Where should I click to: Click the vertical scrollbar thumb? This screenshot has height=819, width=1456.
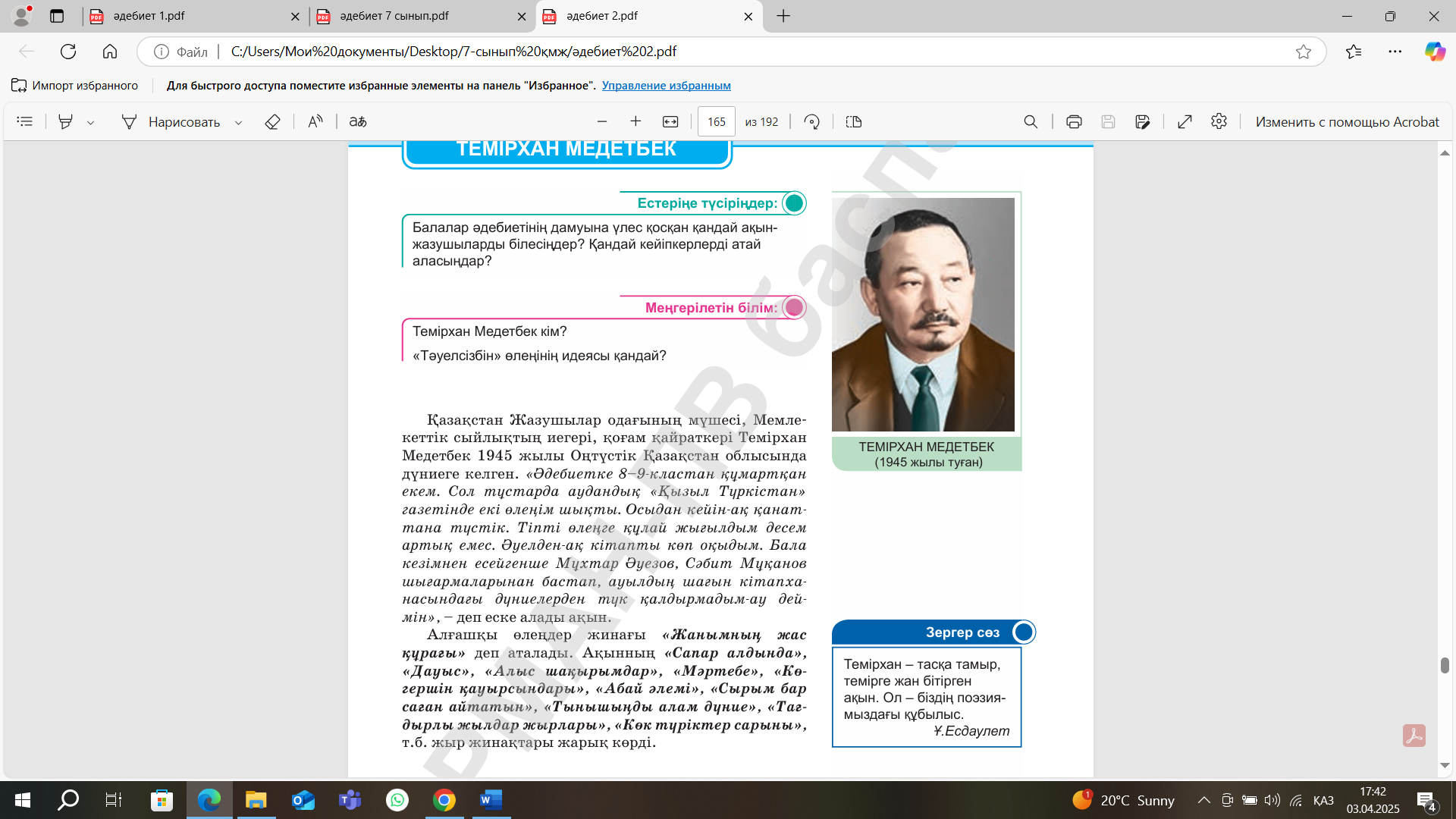pyautogui.click(x=1445, y=664)
